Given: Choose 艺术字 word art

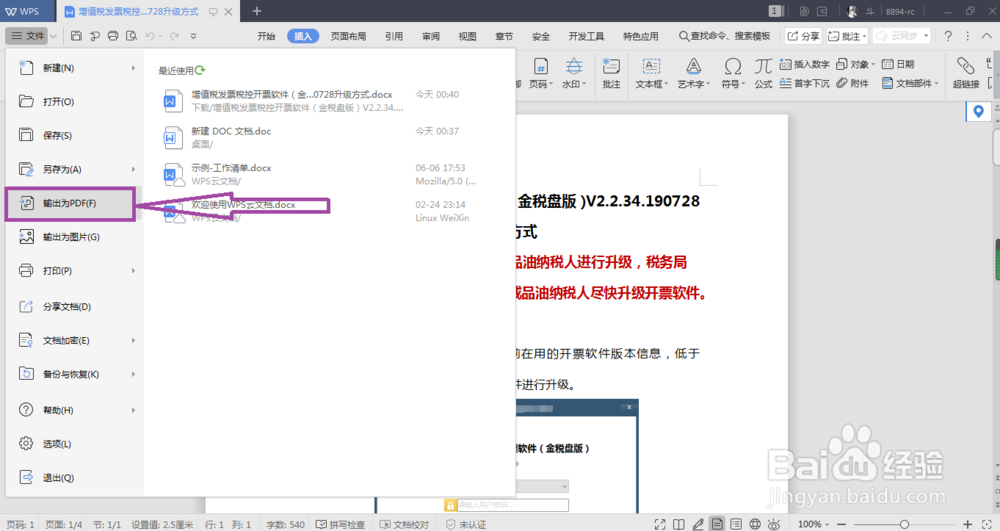Looking at the screenshot, I should pyautogui.click(x=693, y=73).
